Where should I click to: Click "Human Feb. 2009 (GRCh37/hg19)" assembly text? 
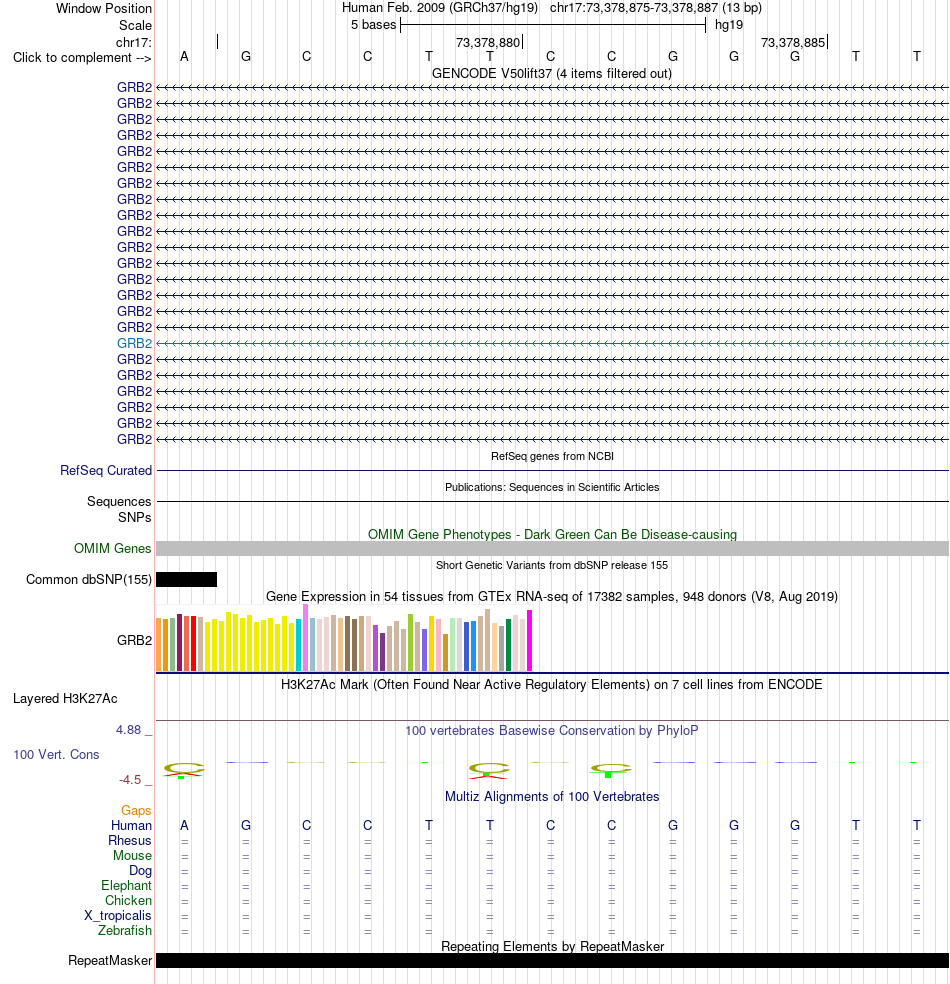(440, 8)
